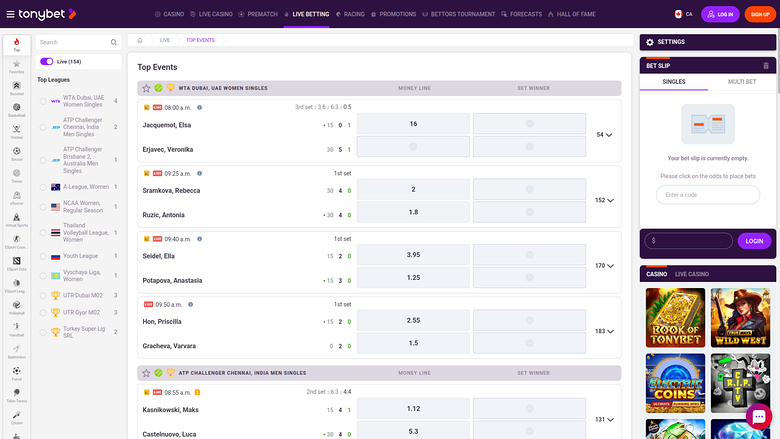Select Hockey in sports sidebar
Viewport: 780px width, 439px height.
16,132
